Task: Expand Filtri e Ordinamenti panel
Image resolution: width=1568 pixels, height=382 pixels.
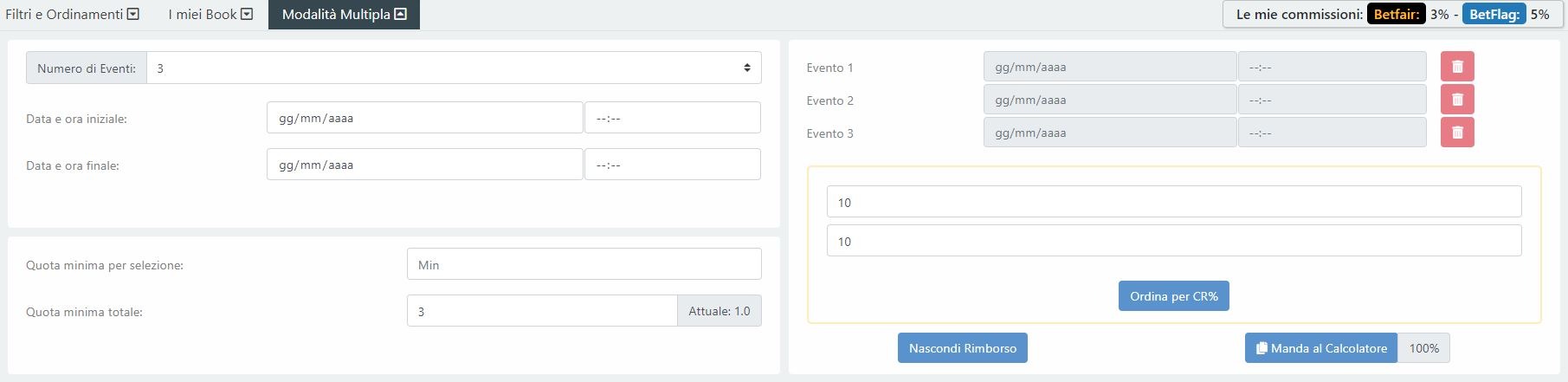Action: (132, 14)
